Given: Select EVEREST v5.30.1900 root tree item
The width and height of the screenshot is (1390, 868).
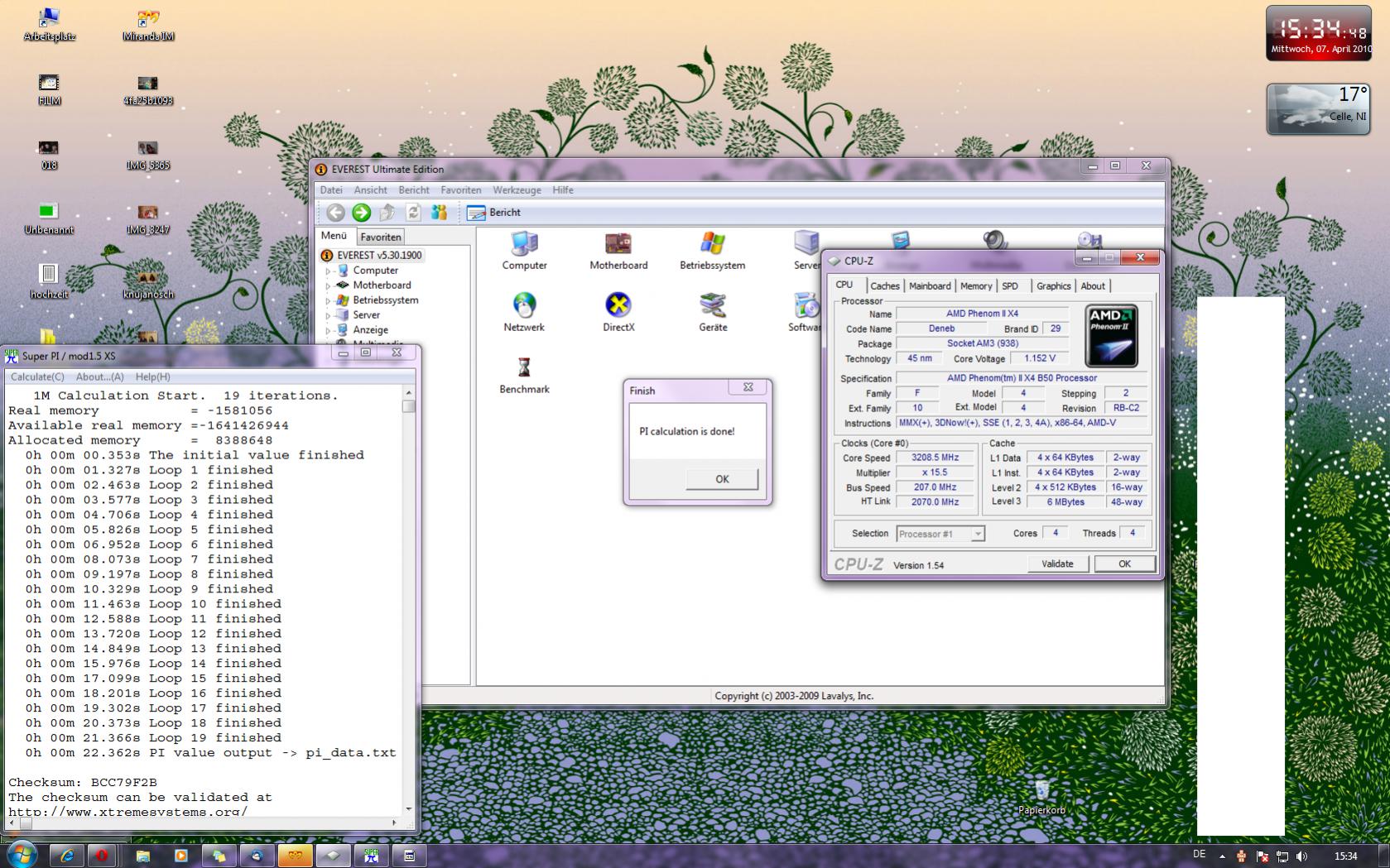Looking at the screenshot, I should tap(372, 256).
